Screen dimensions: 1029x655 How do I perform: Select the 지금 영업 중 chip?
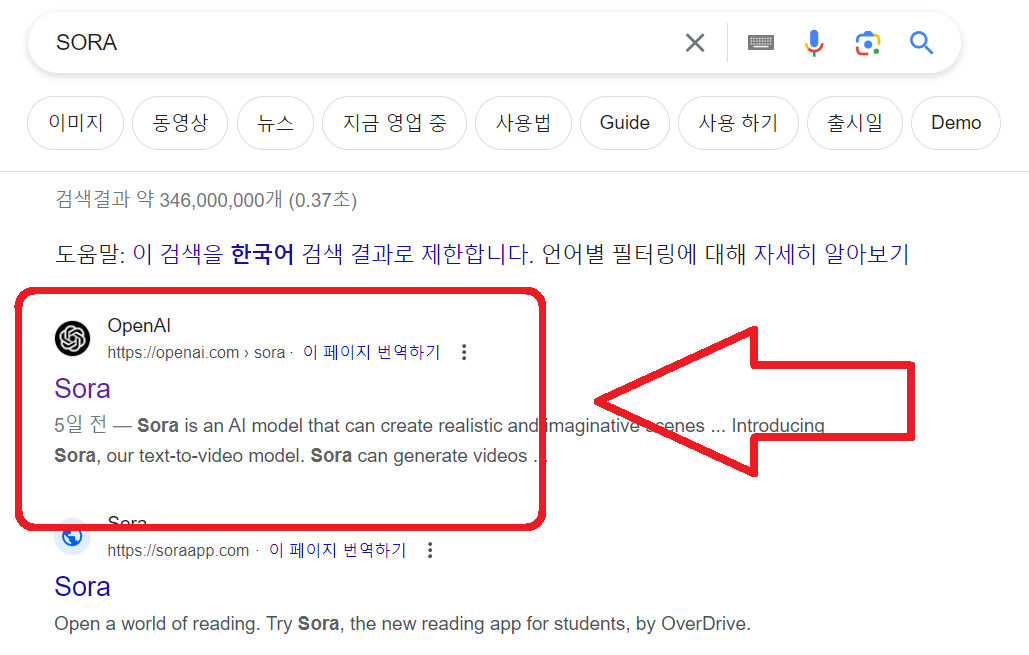(394, 123)
